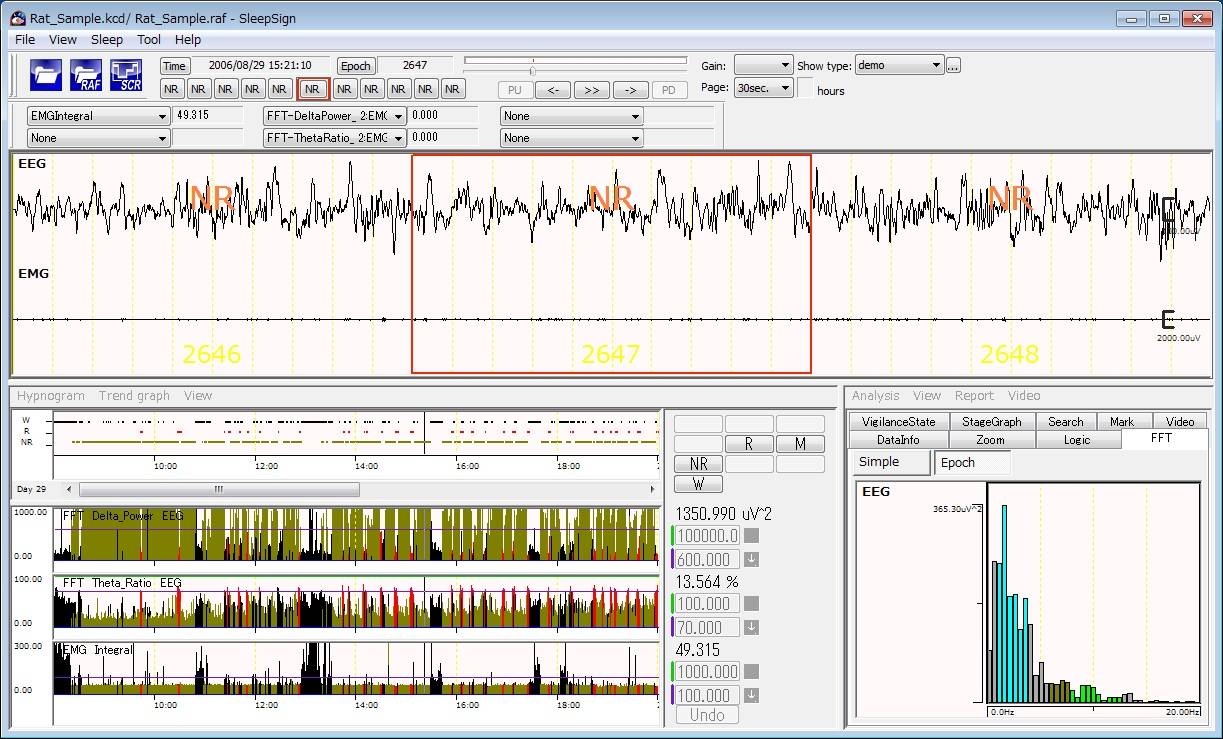Click the gray square beside 100000.0 field
Screen dimensions: 1223x739
coord(751,536)
